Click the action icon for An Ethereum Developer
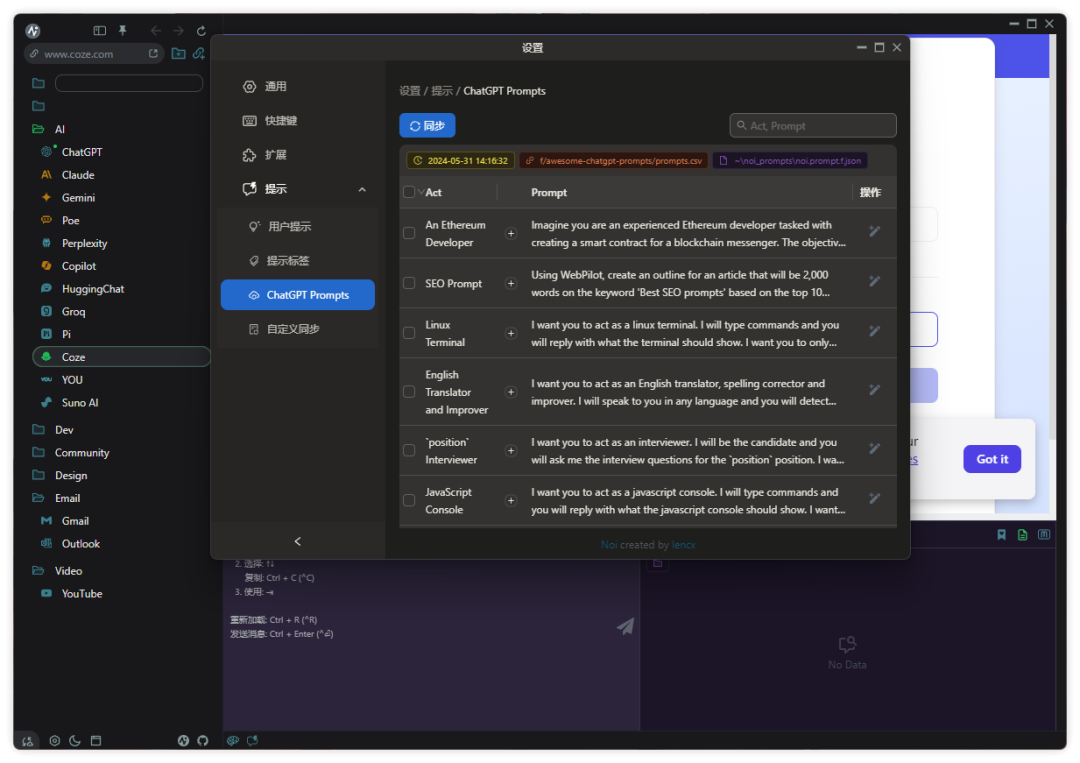The width and height of the screenshot is (1080, 763). click(x=875, y=231)
